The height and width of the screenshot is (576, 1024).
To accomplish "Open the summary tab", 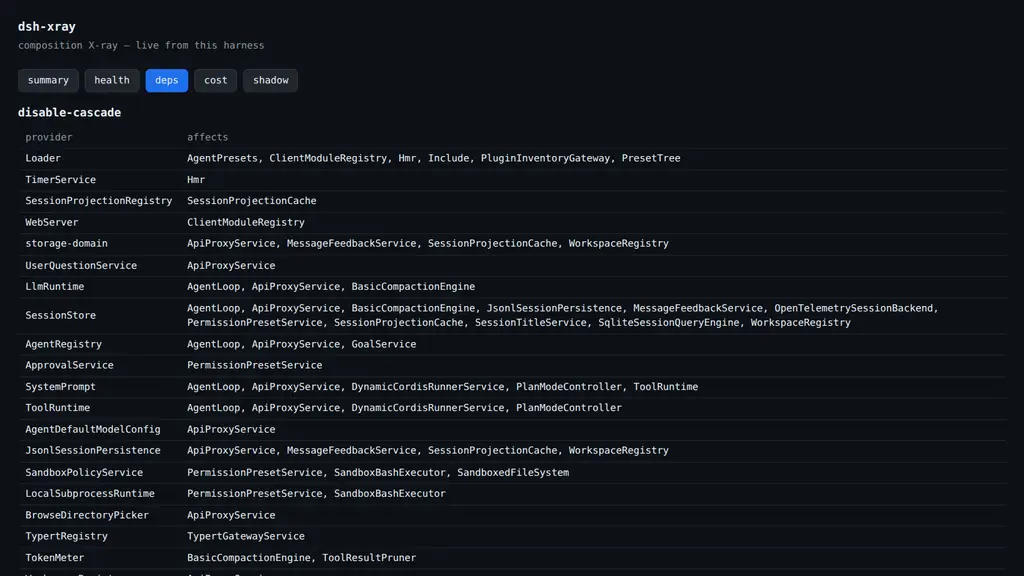I will point(48,80).
